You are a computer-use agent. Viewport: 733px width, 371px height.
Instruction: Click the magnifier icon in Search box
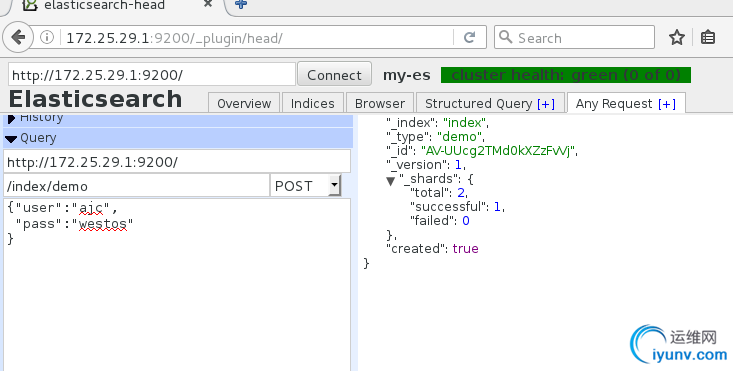(505, 37)
